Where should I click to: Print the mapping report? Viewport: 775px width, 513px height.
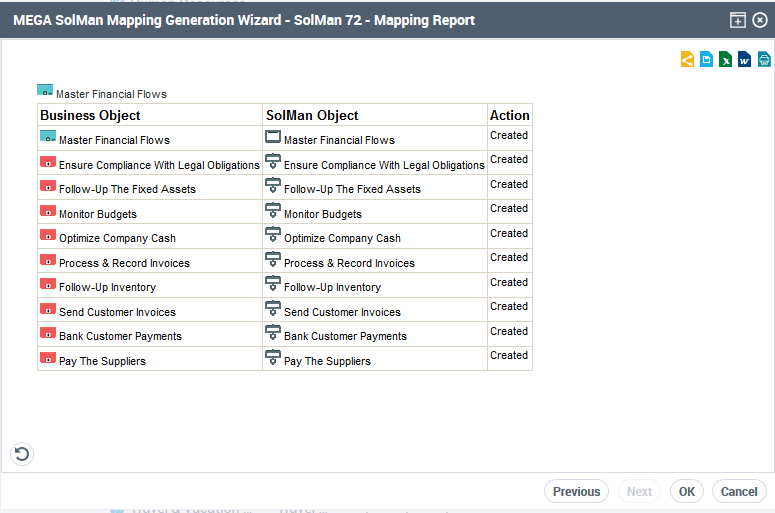click(764, 60)
